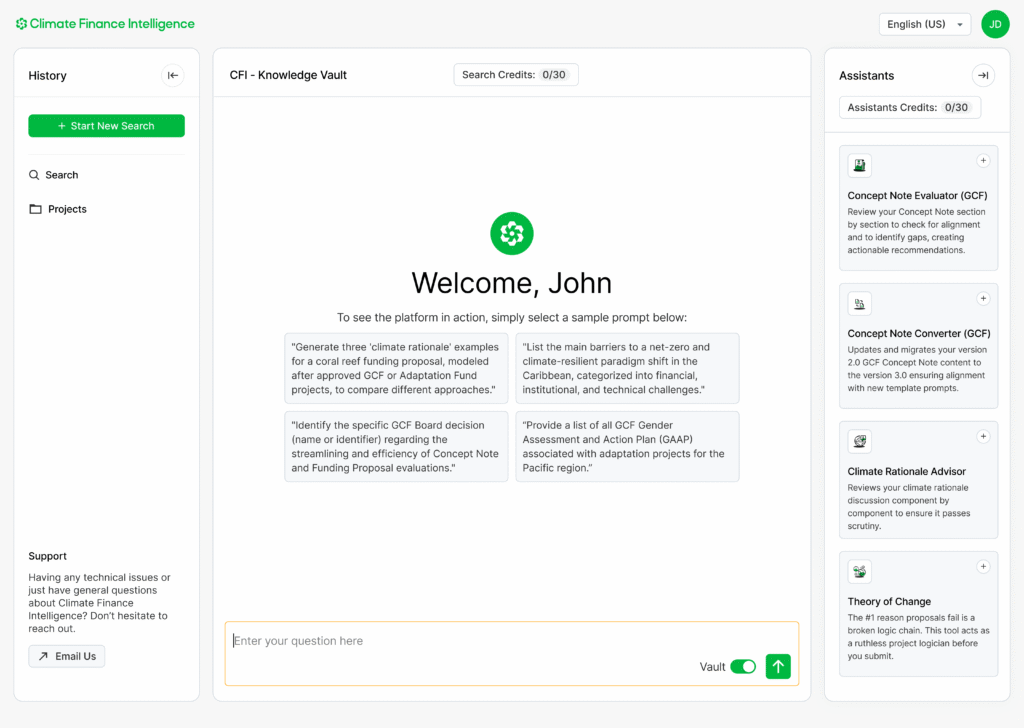The image size is (1024, 728).
Task: Collapse the Assistants panel
Action: click(x=983, y=75)
